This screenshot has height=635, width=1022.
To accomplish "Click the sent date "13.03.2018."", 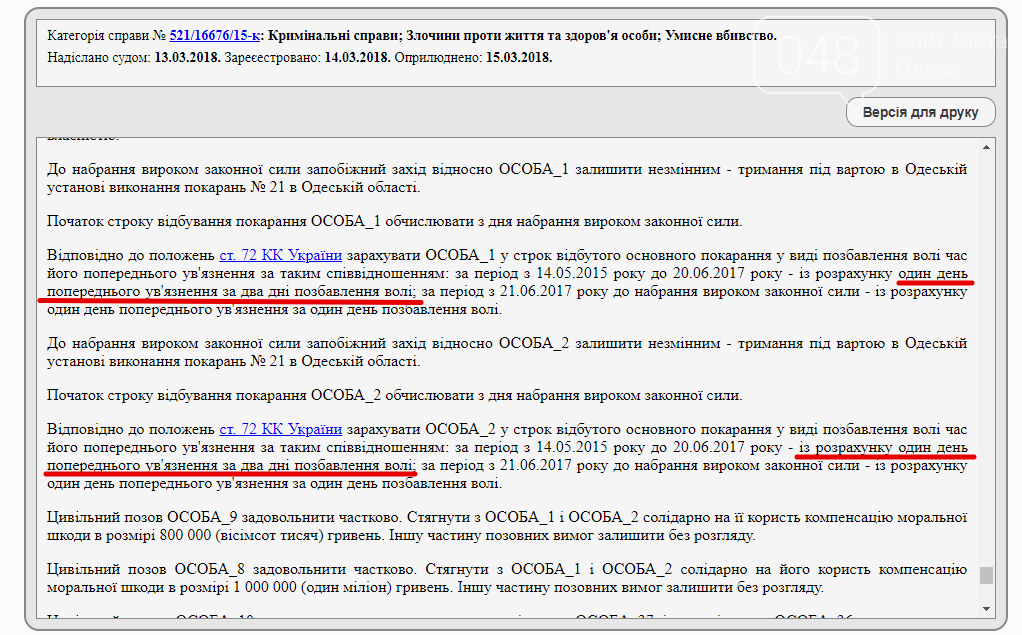I will (x=188, y=57).
